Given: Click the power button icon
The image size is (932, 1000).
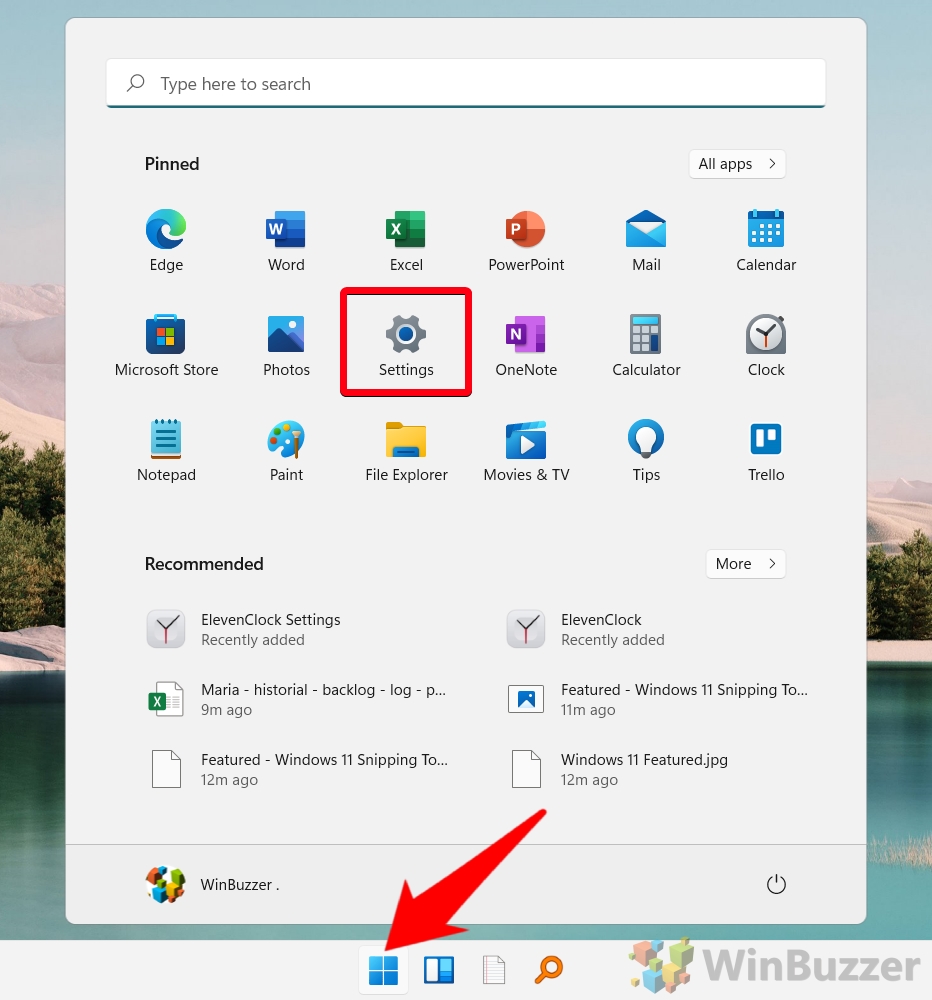Looking at the screenshot, I should tap(776, 884).
